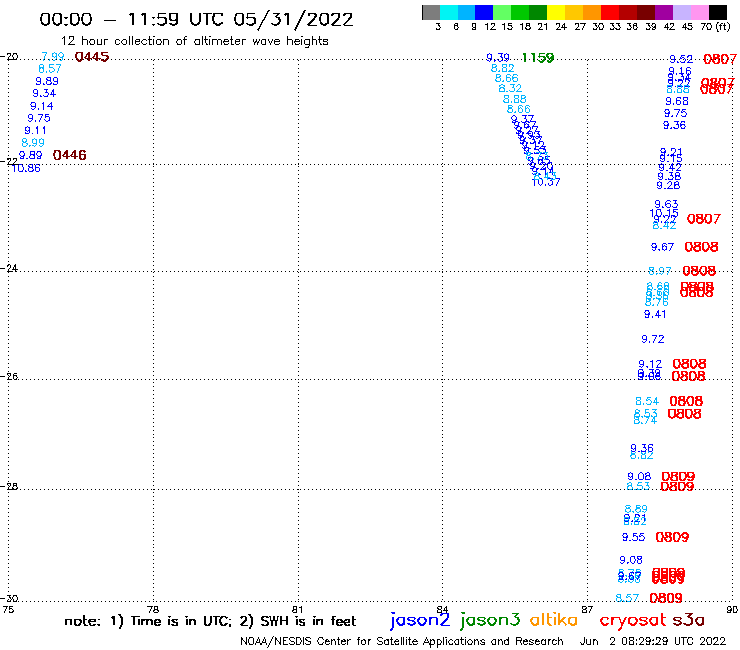
Task: Select the red 'cryosat' satellite label
Action: click(x=633, y=620)
